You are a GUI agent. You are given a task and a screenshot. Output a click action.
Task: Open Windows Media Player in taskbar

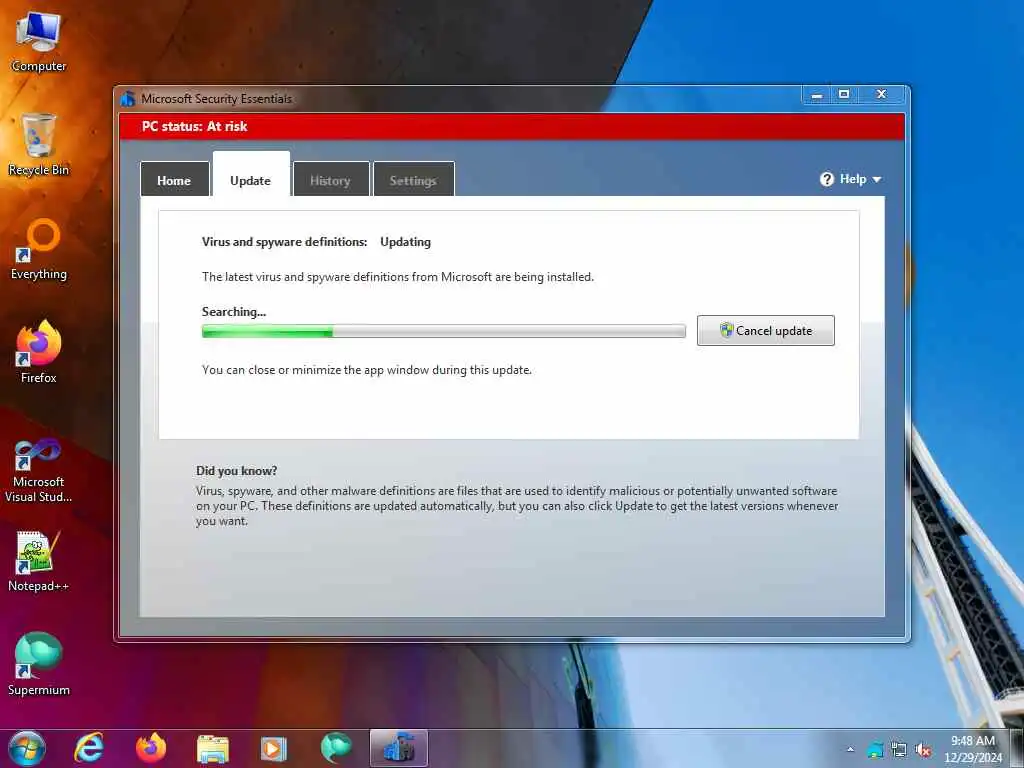[x=274, y=748]
